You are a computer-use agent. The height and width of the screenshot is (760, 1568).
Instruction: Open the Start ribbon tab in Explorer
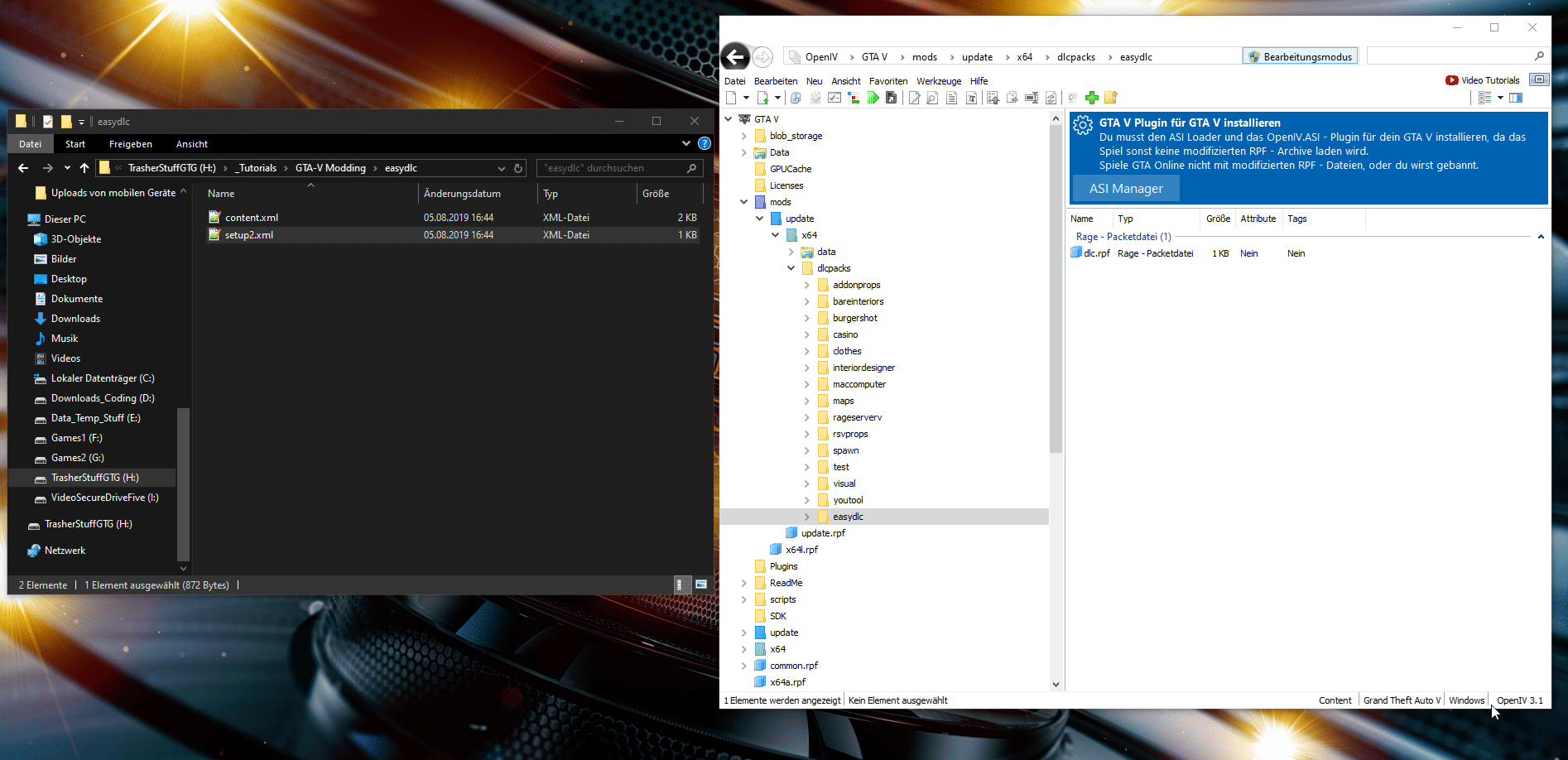(75, 144)
